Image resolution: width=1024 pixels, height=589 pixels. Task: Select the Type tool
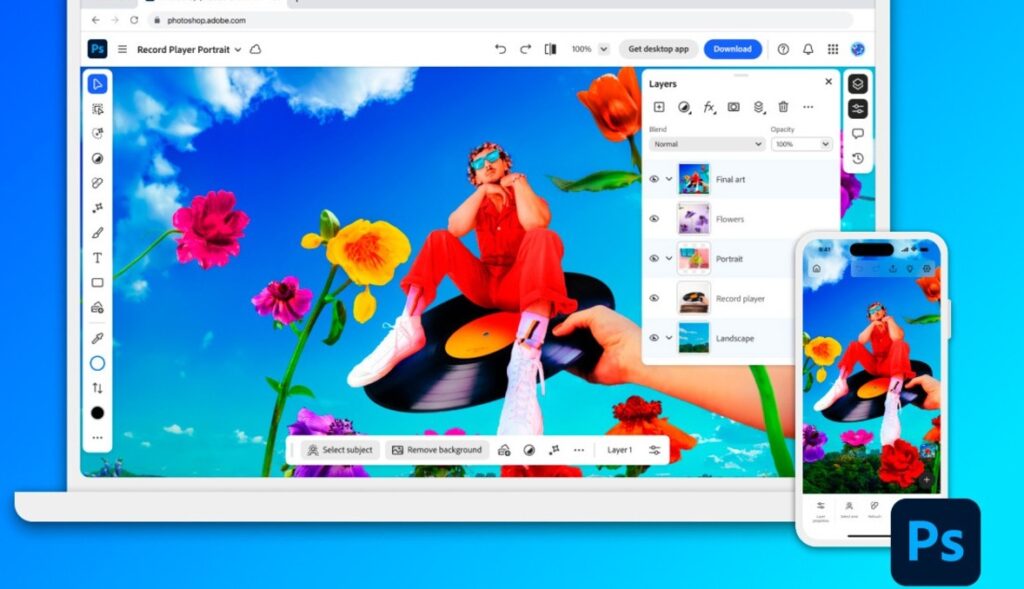point(96,257)
